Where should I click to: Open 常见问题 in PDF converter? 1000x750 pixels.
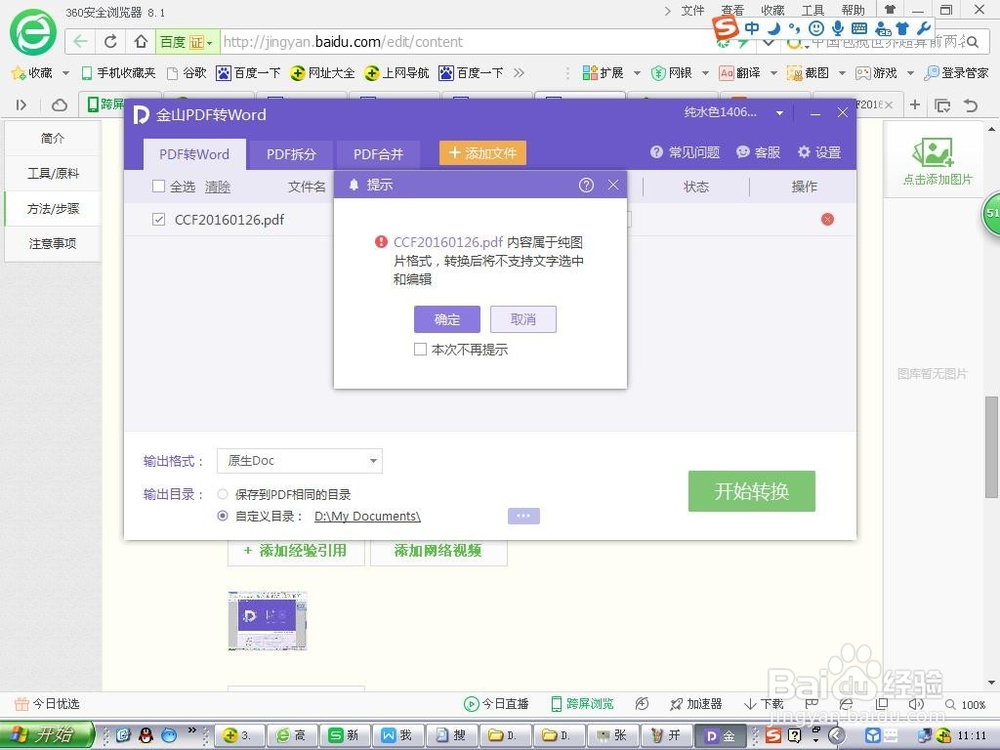(685, 152)
